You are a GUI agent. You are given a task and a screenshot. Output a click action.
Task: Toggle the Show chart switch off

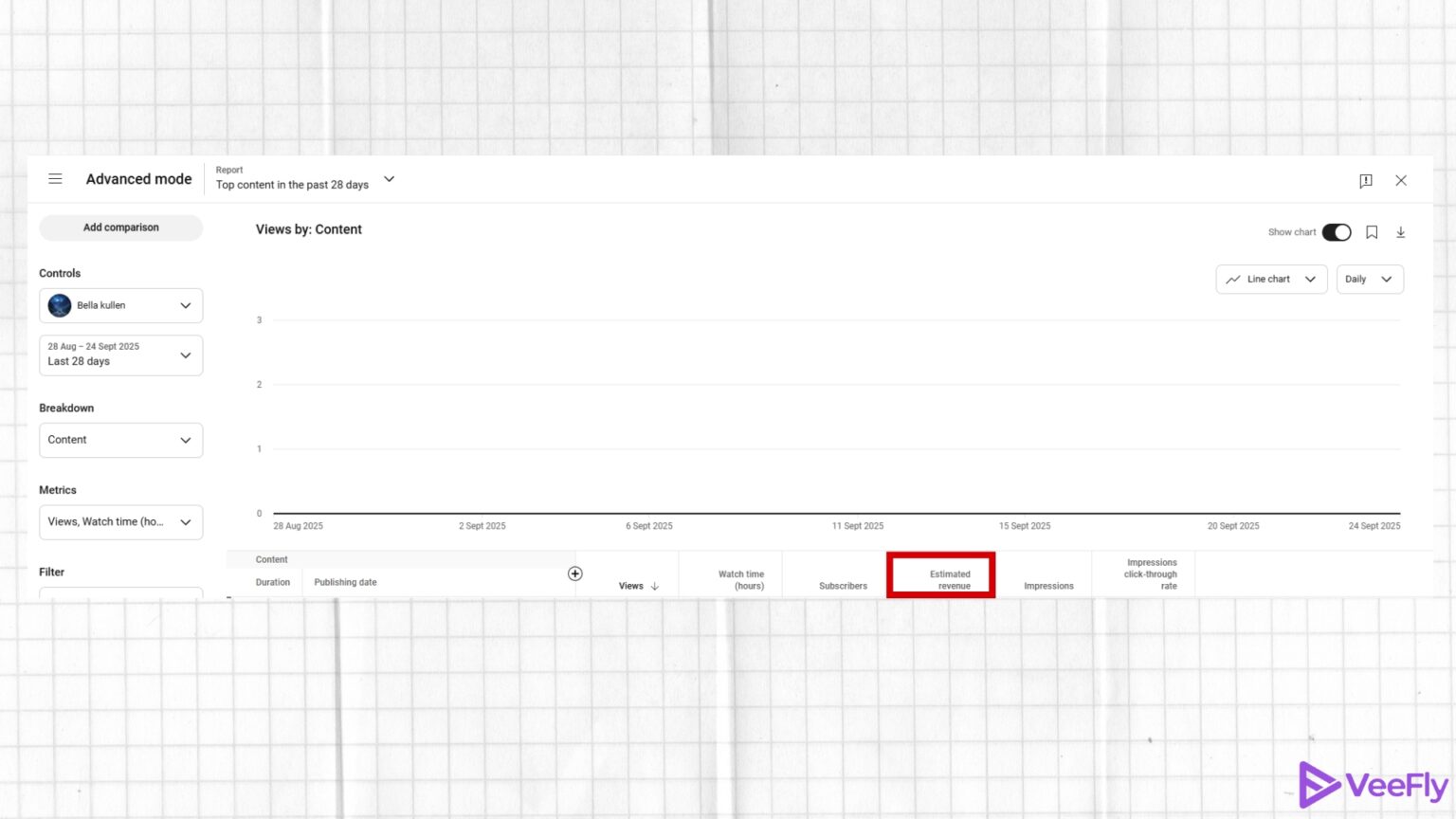tap(1337, 231)
